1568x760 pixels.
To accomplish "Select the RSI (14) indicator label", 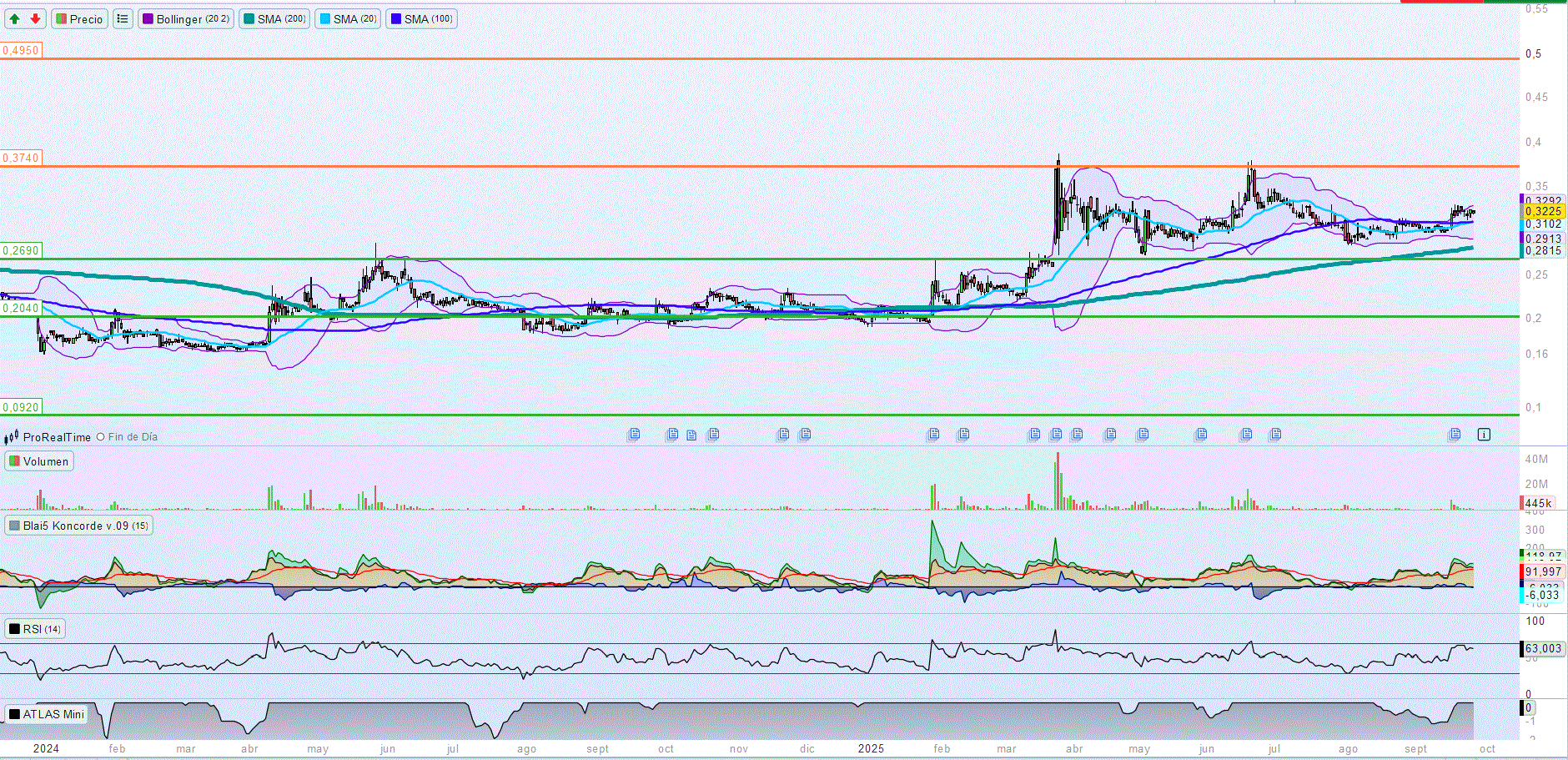I will tap(35, 629).
